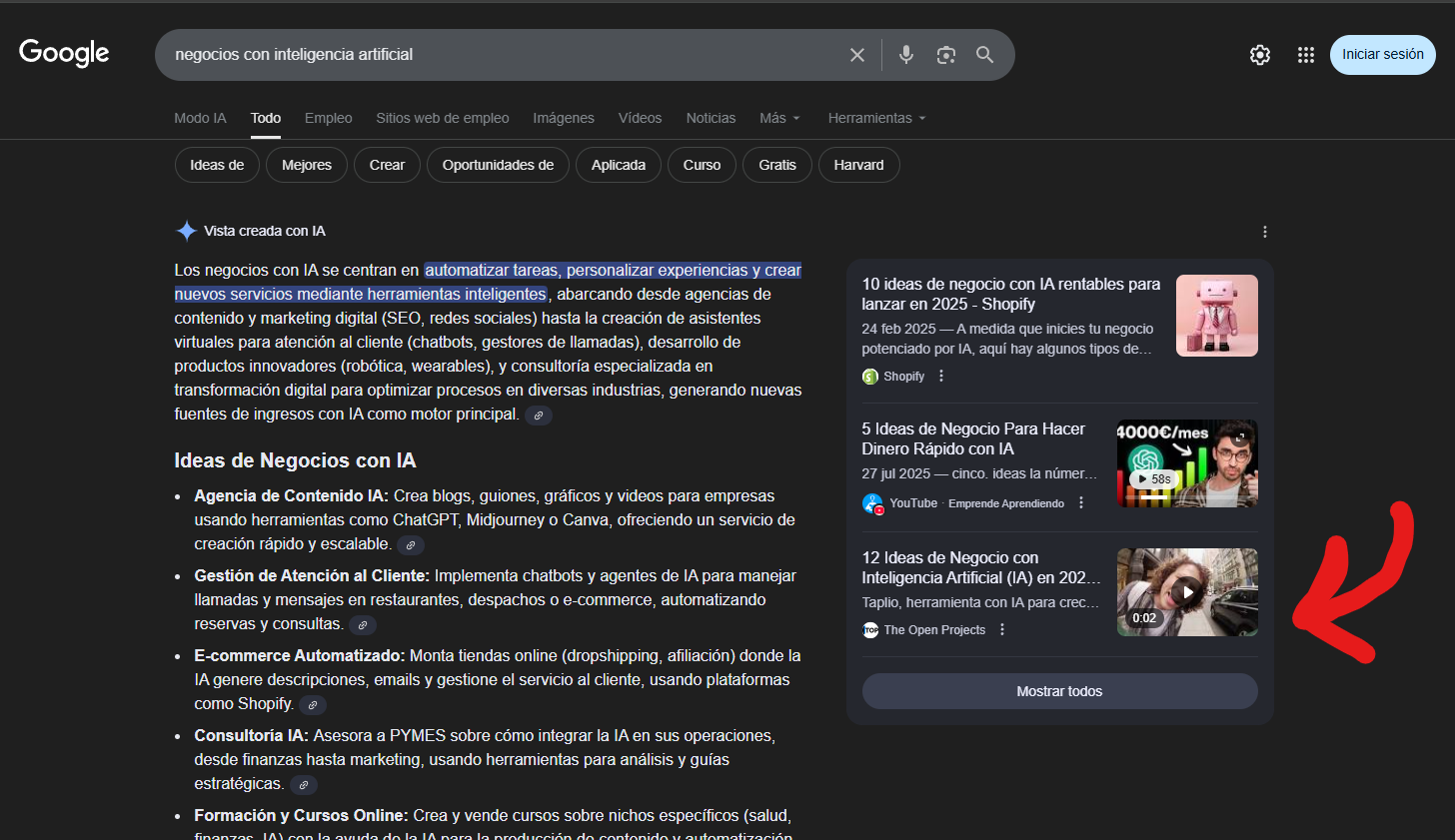Click the Iniciar sesión button

coord(1383,55)
